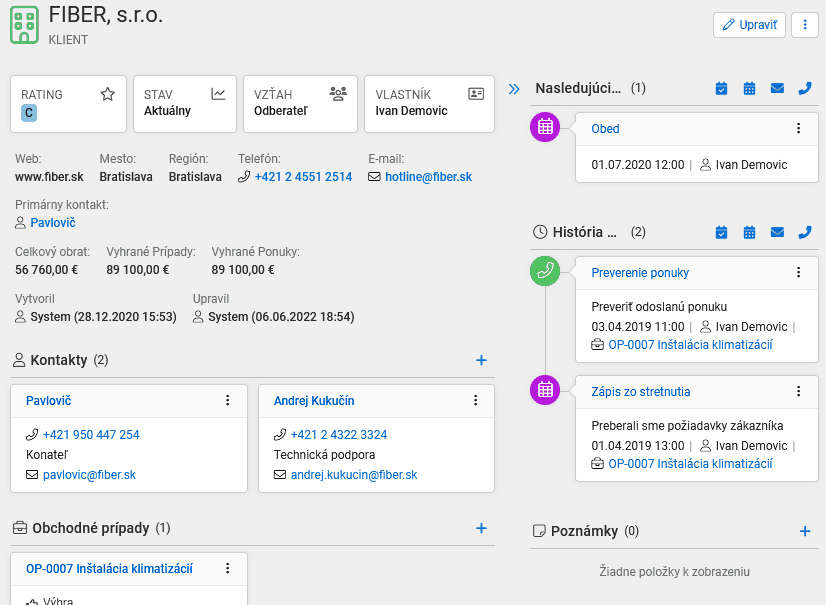
Task: Click the Upraviť edit button
Action: [749, 25]
